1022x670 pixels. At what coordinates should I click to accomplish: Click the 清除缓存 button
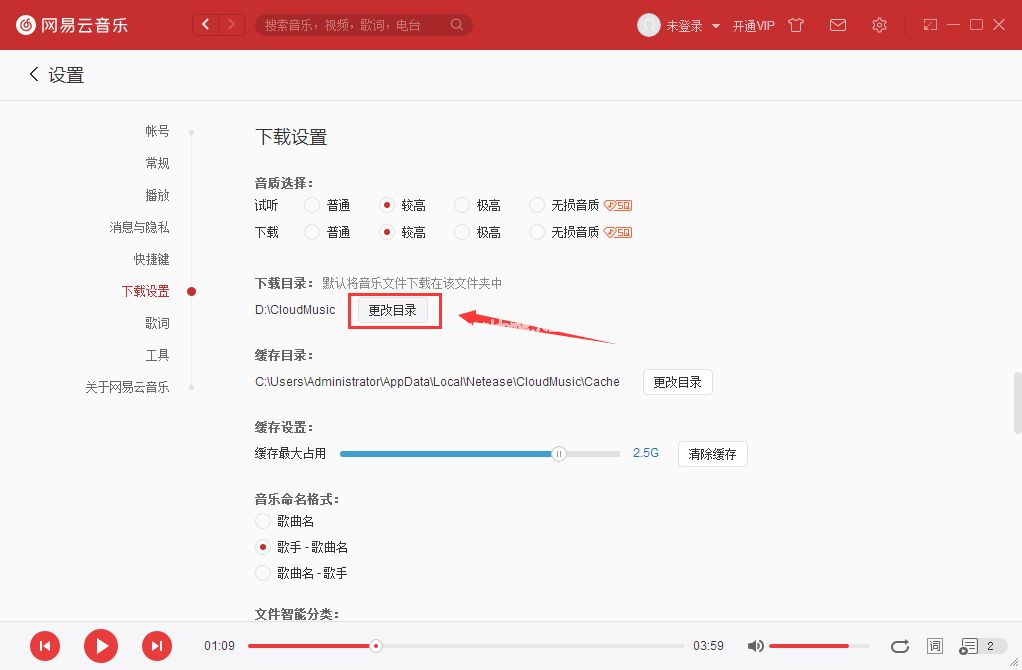click(713, 454)
